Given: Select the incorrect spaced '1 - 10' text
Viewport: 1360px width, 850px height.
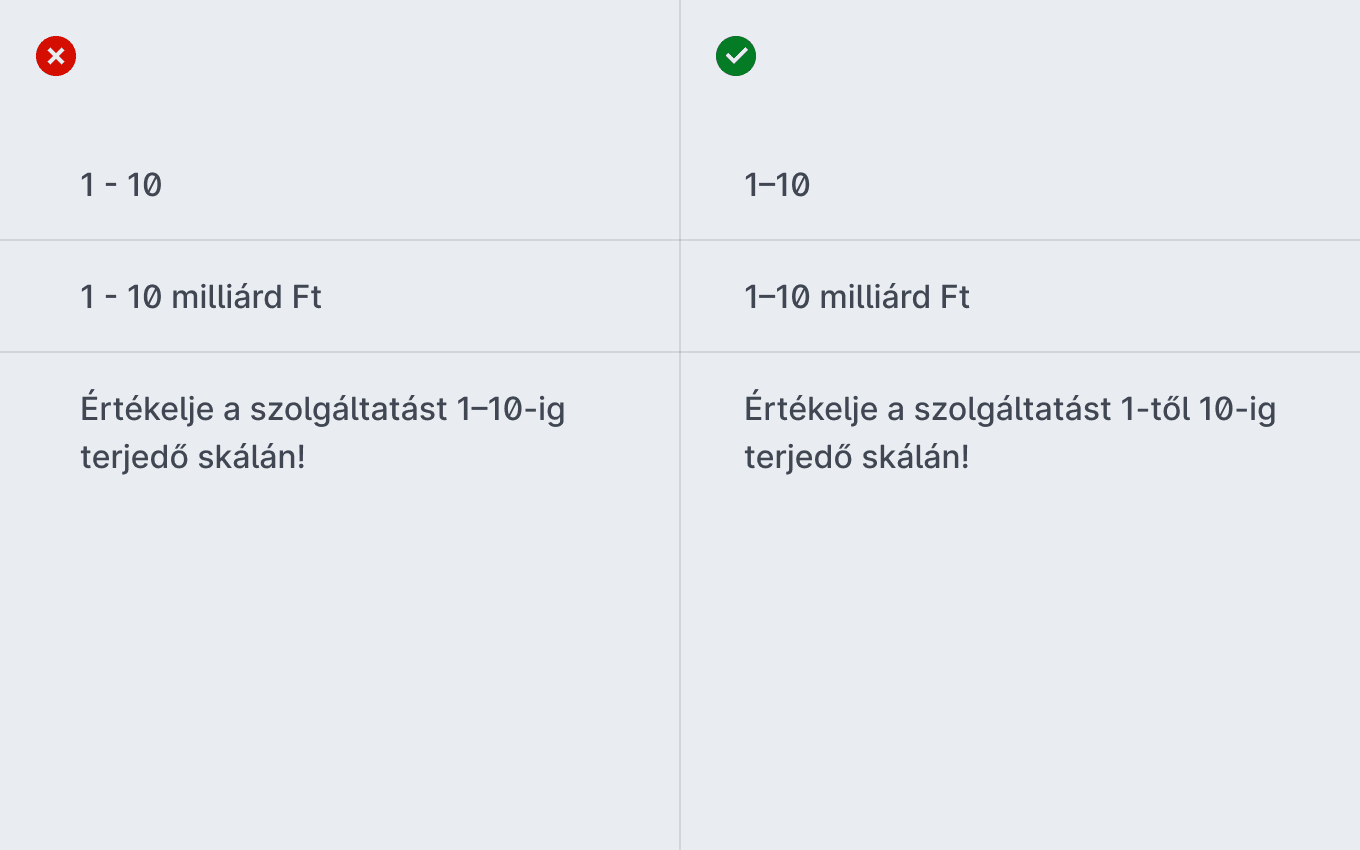Looking at the screenshot, I should coord(121,185).
